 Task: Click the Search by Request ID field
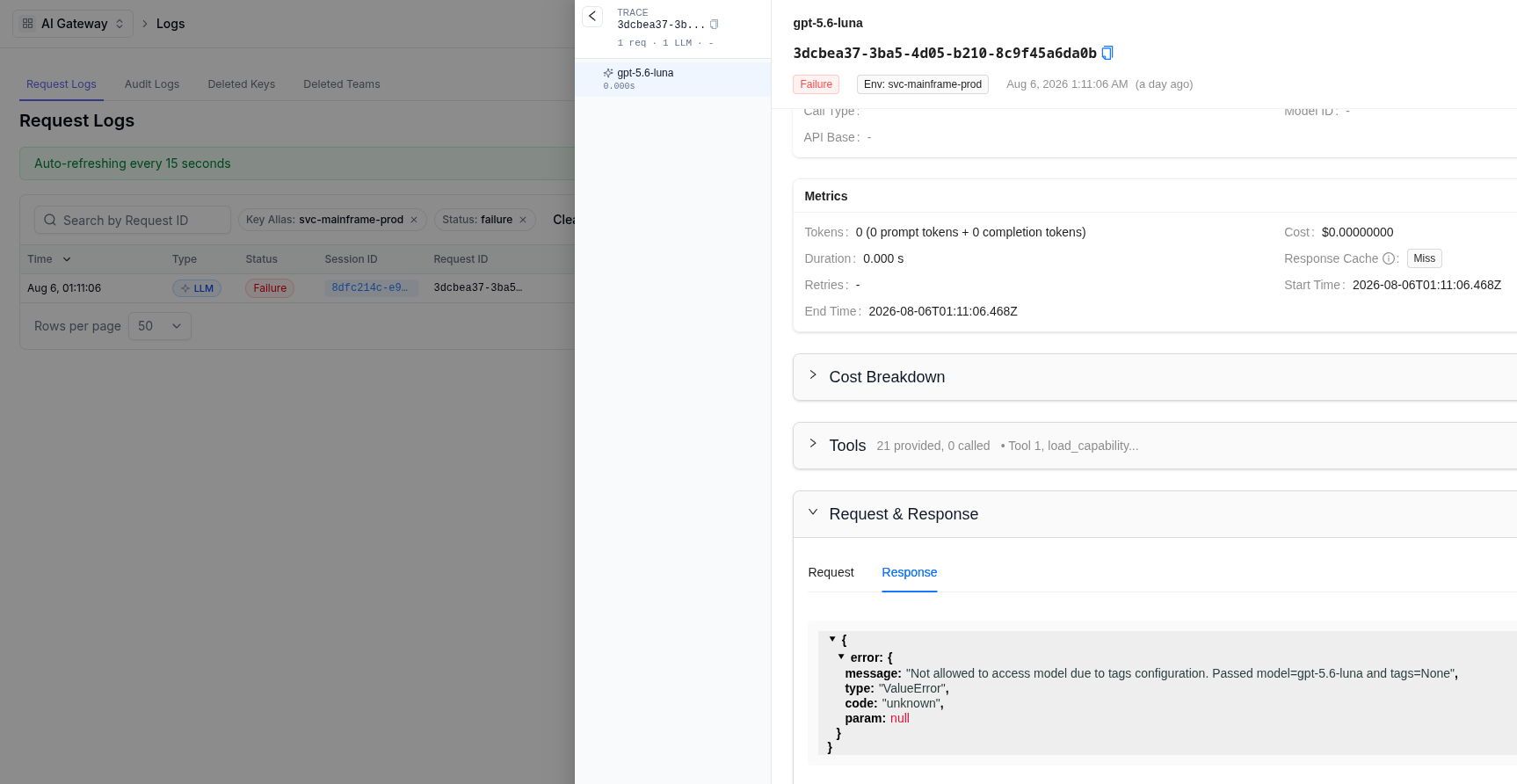pos(133,220)
